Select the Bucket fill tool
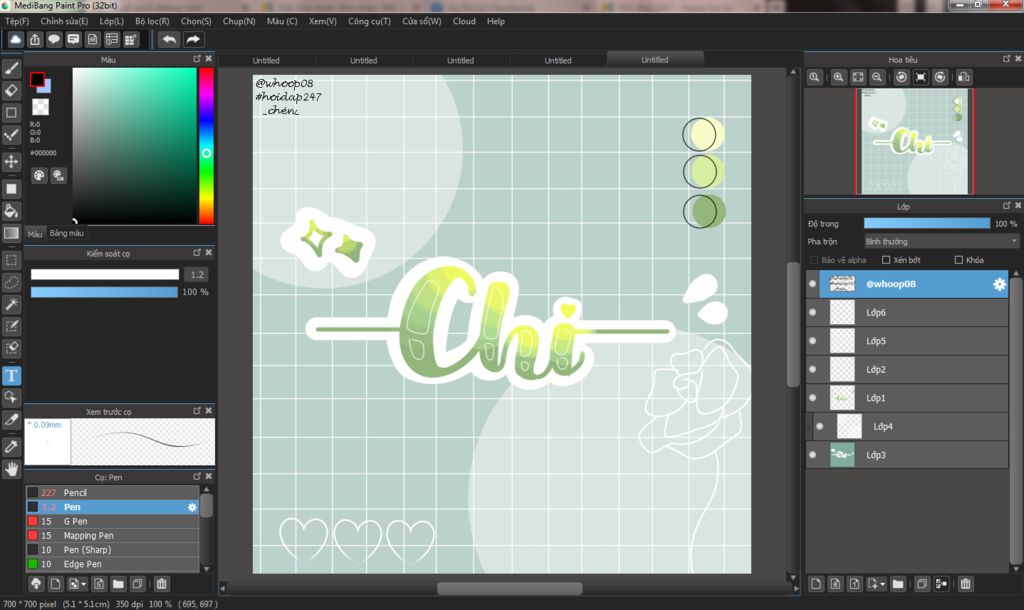This screenshot has height=610, width=1024. (11, 210)
